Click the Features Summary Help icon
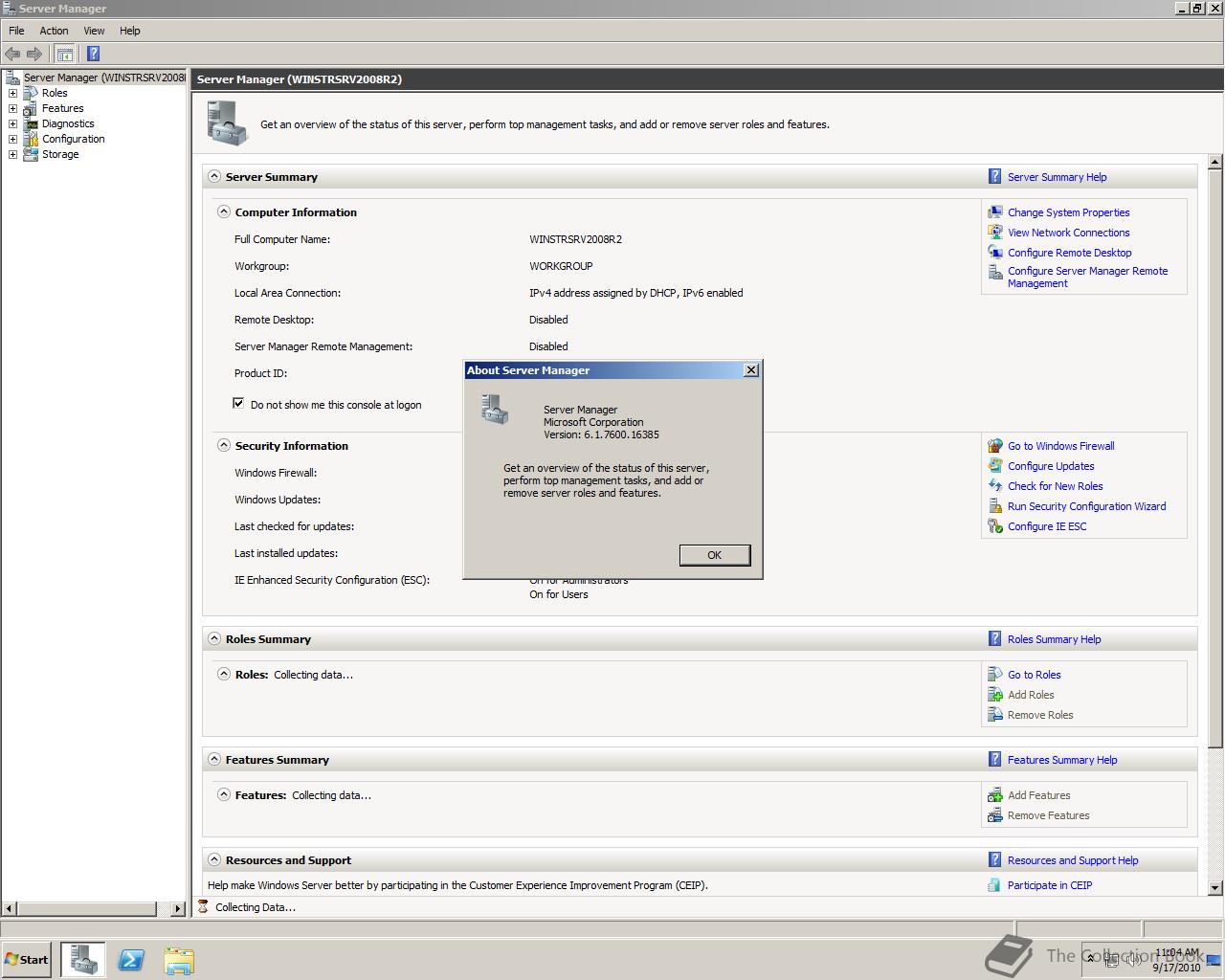Screen dimensions: 1225x980 pyautogui.click(x=995, y=759)
